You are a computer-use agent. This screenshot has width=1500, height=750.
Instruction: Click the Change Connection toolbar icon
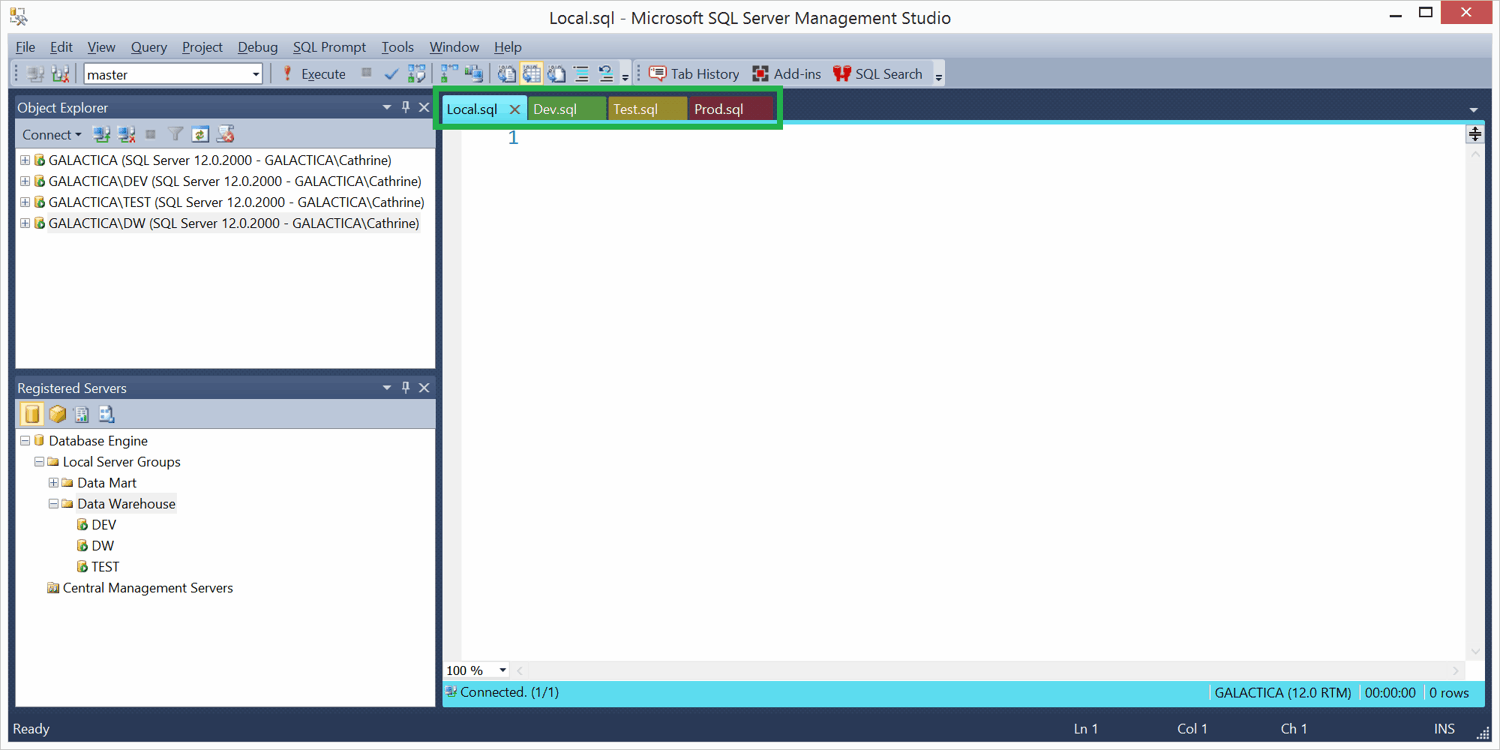tap(60, 74)
